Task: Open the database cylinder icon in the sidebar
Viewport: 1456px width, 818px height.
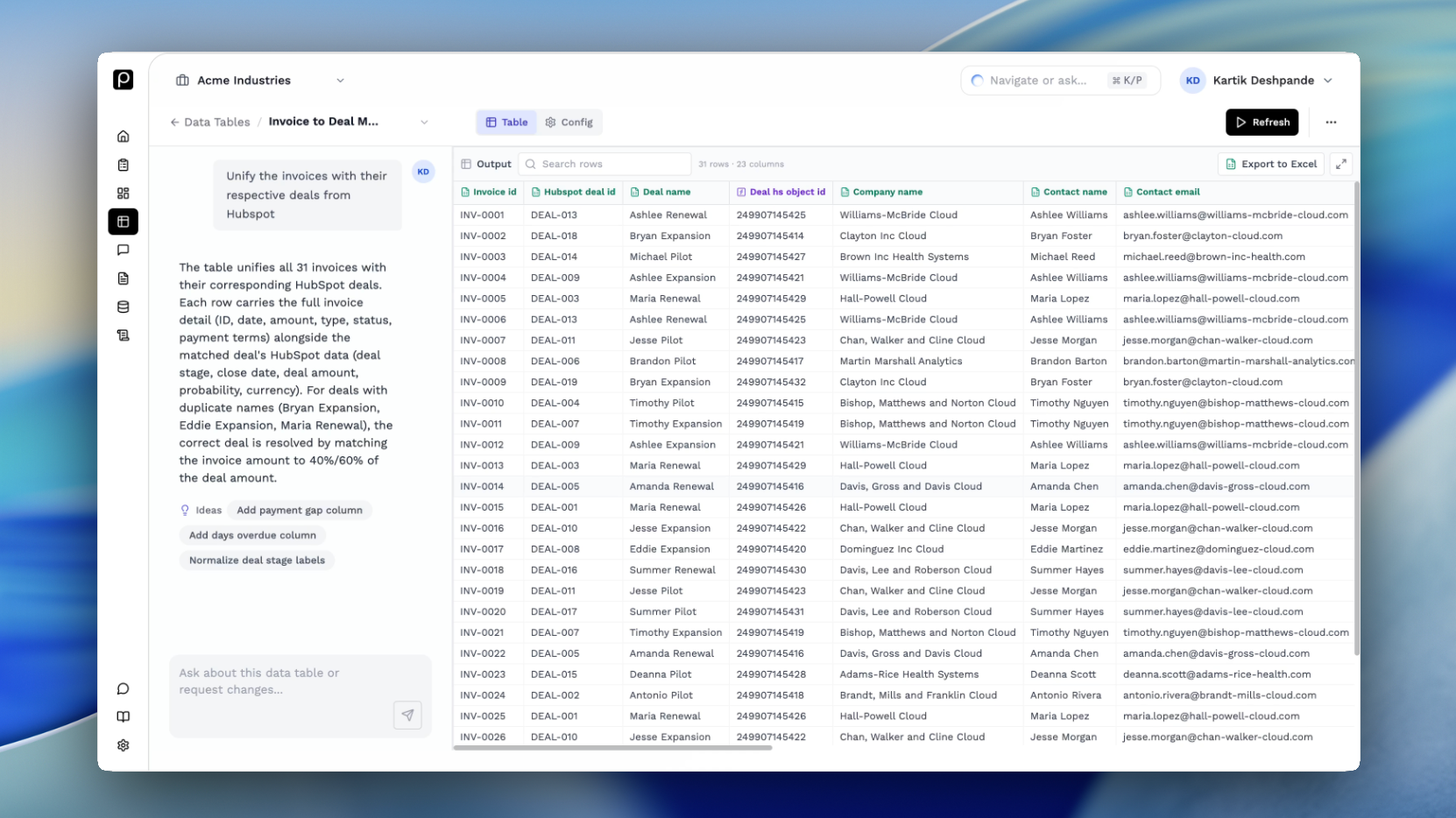Action: click(x=124, y=307)
